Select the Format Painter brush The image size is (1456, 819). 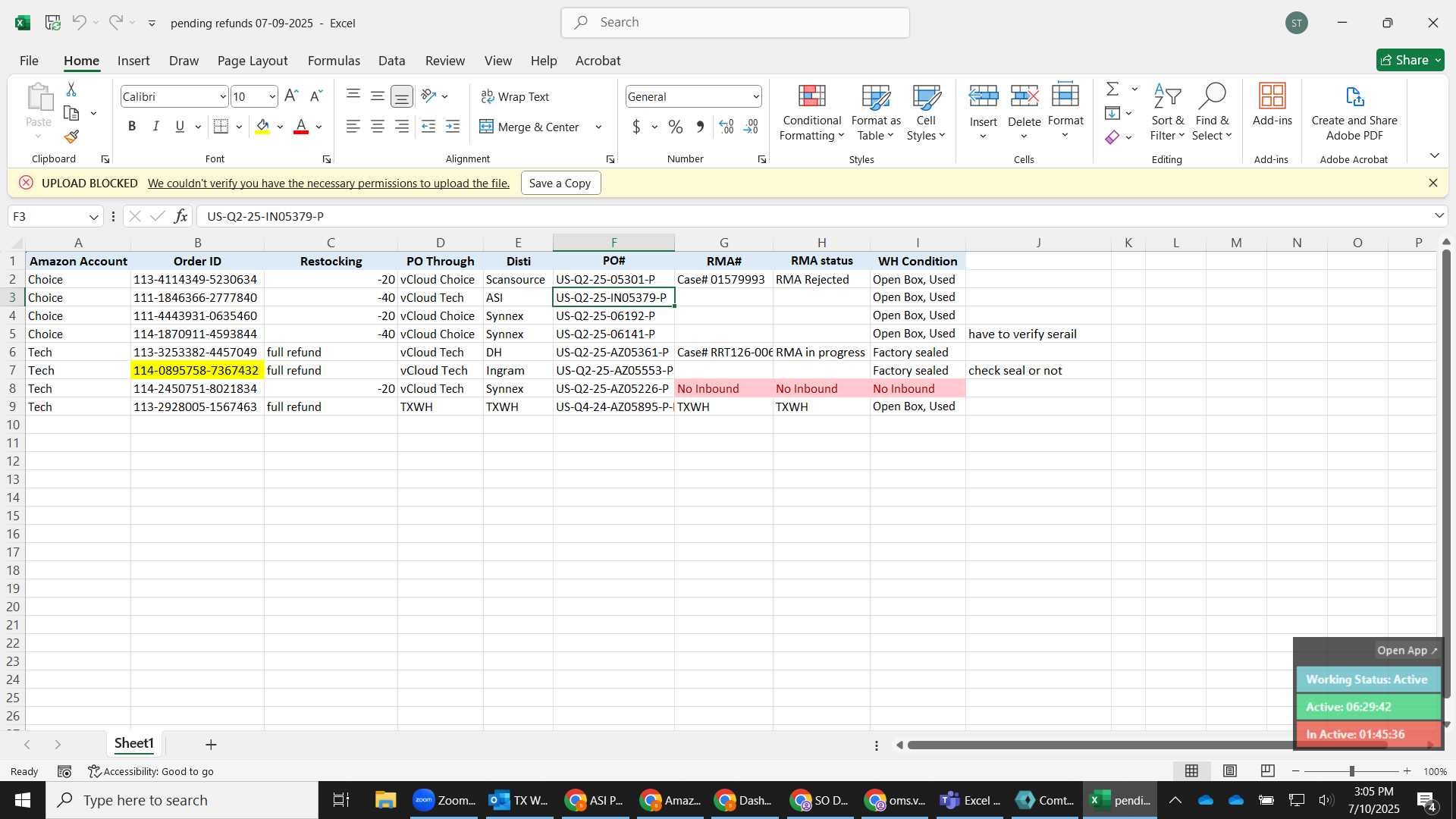pyautogui.click(x=71, y=136)
